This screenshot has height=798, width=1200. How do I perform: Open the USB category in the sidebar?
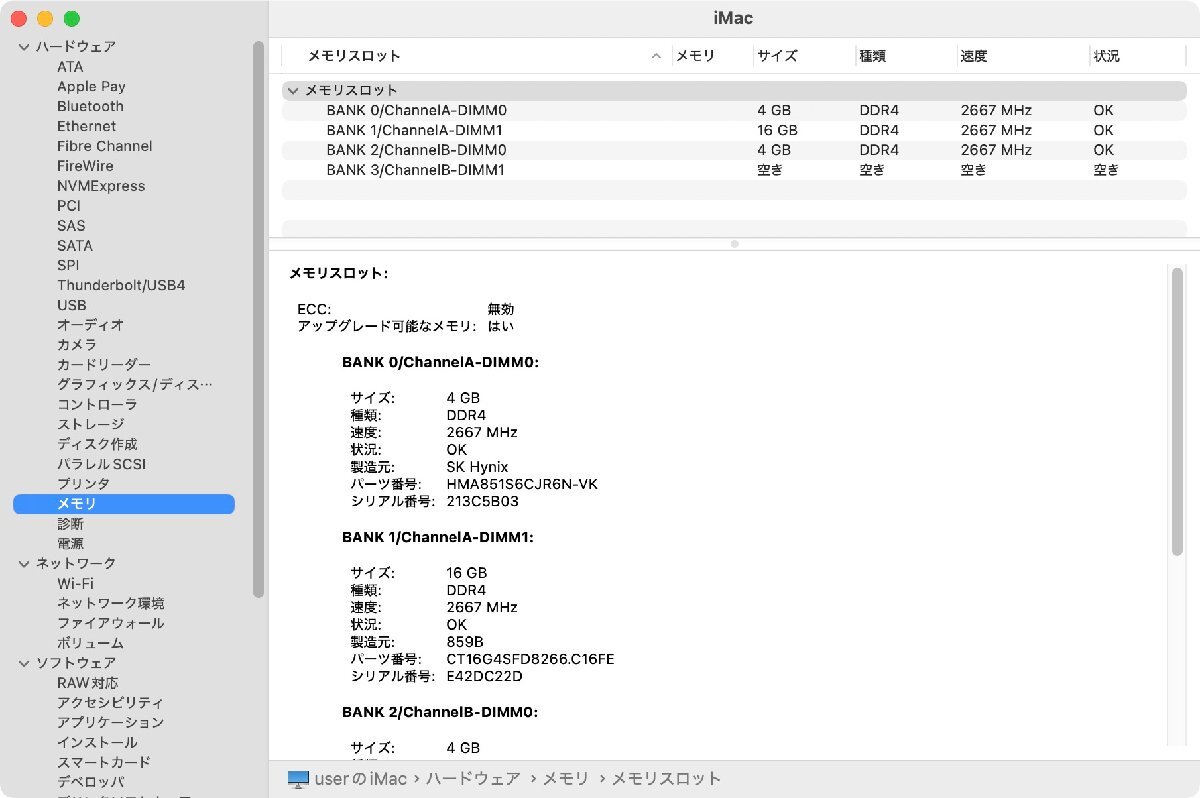(69, 305)
